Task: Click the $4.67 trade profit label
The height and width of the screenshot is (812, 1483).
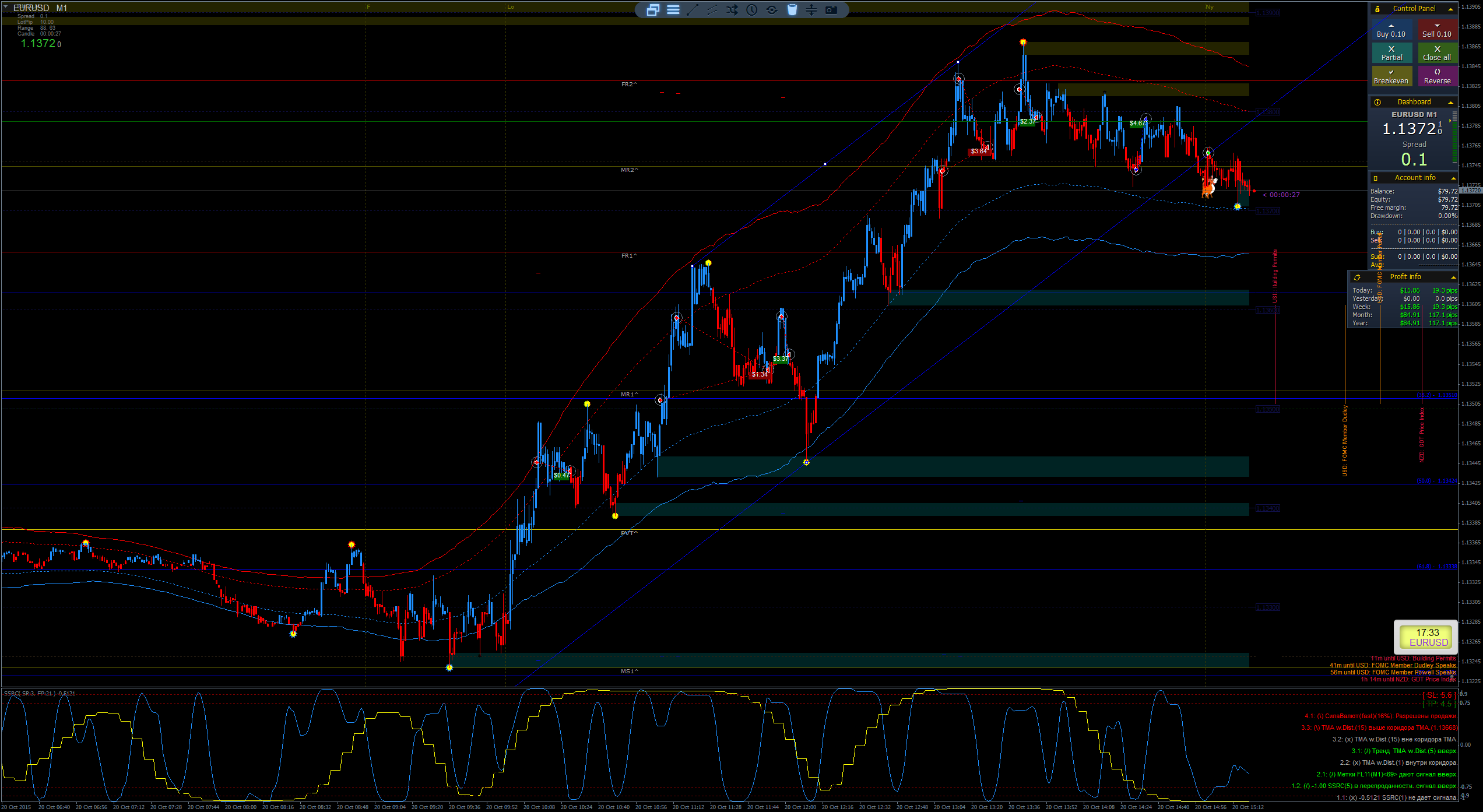Action: [1137, 124]
